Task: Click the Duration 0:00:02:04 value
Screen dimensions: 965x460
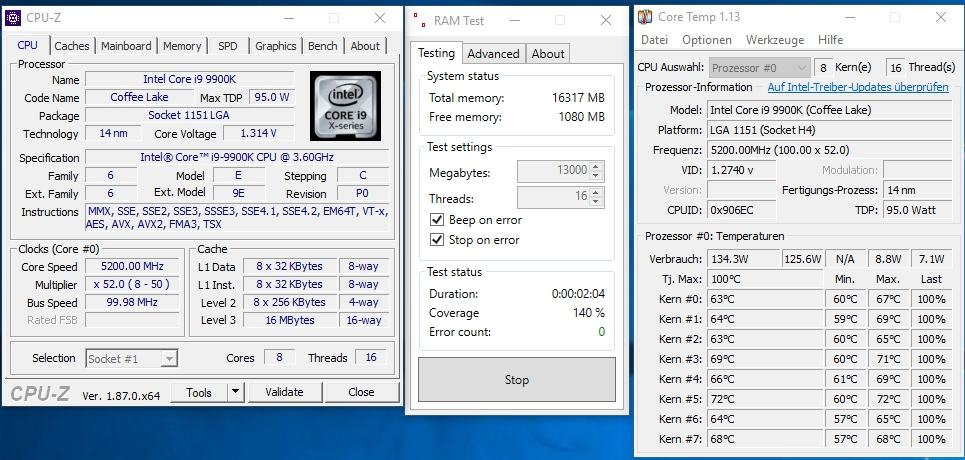Action: click(579, 294)
